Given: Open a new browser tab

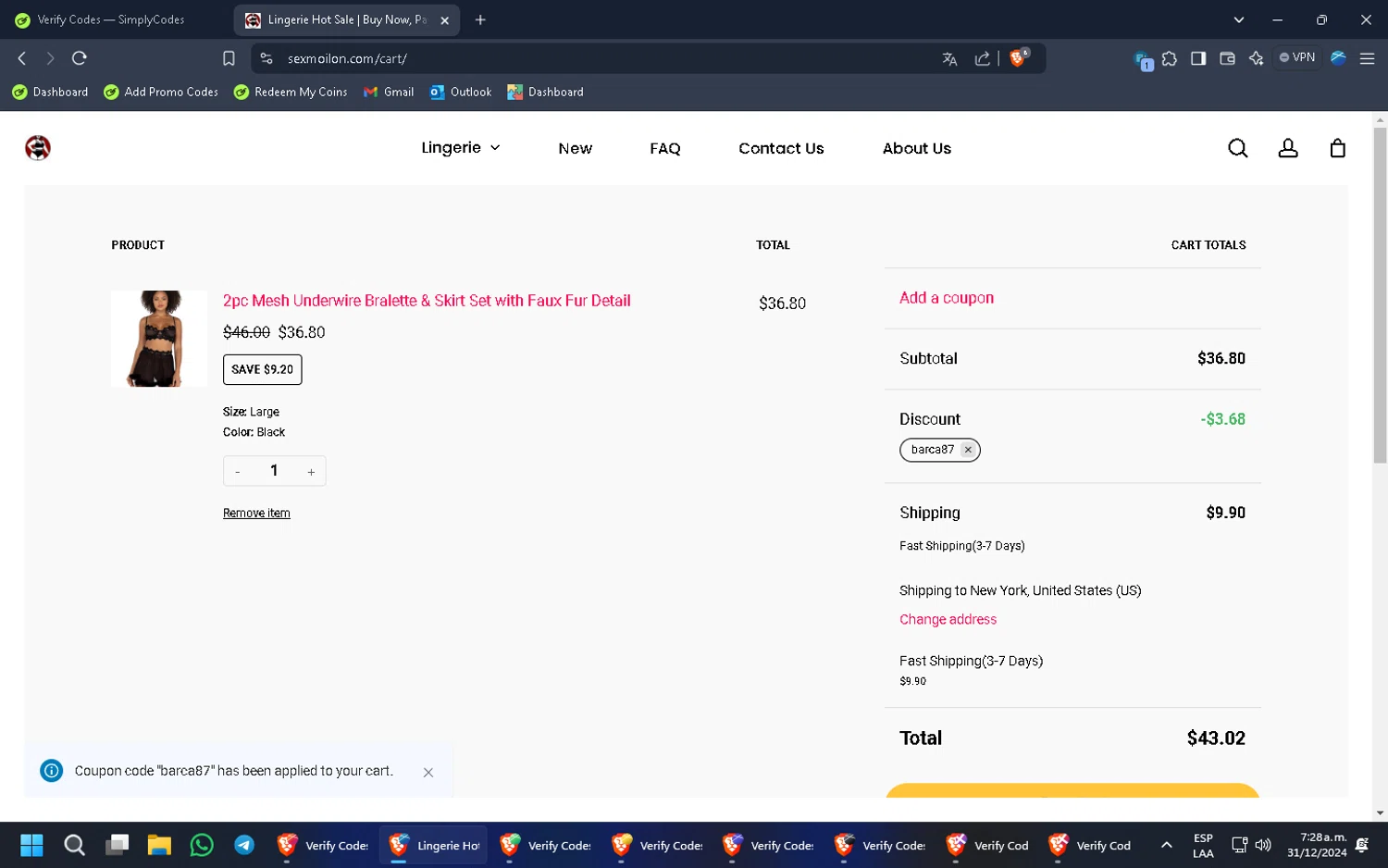Looking at the screenshot, I should pos(480,19).
